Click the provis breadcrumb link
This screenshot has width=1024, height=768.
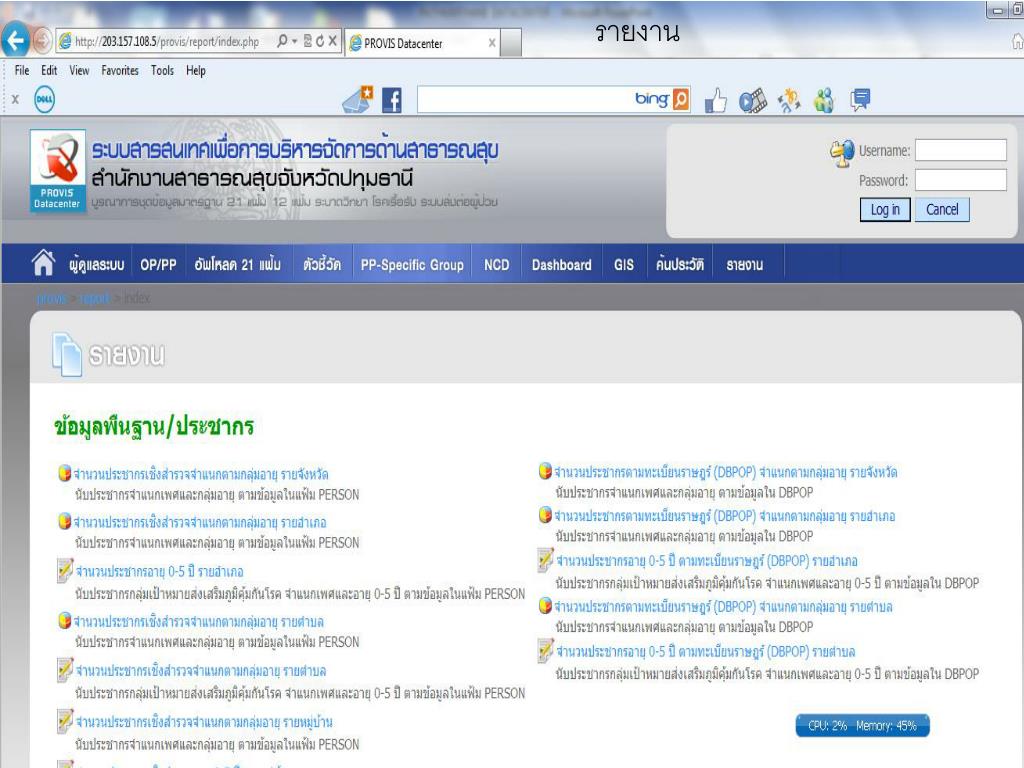tap(52, 298)
